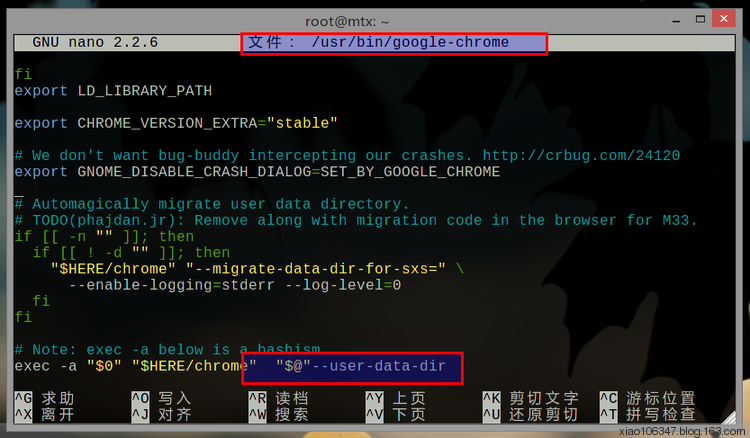Viewport: 750px width, 438px height.
Task: Click the ^V 下页 next page shortcut
Action: click(396, 414)
